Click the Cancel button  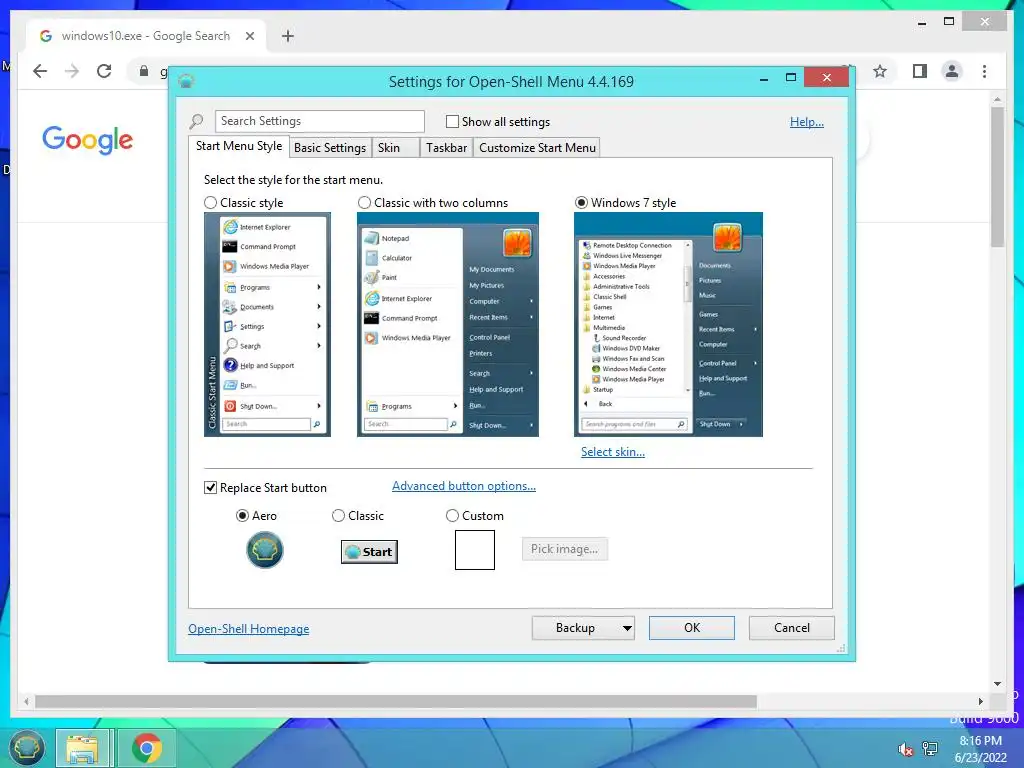tap(792, 628)
